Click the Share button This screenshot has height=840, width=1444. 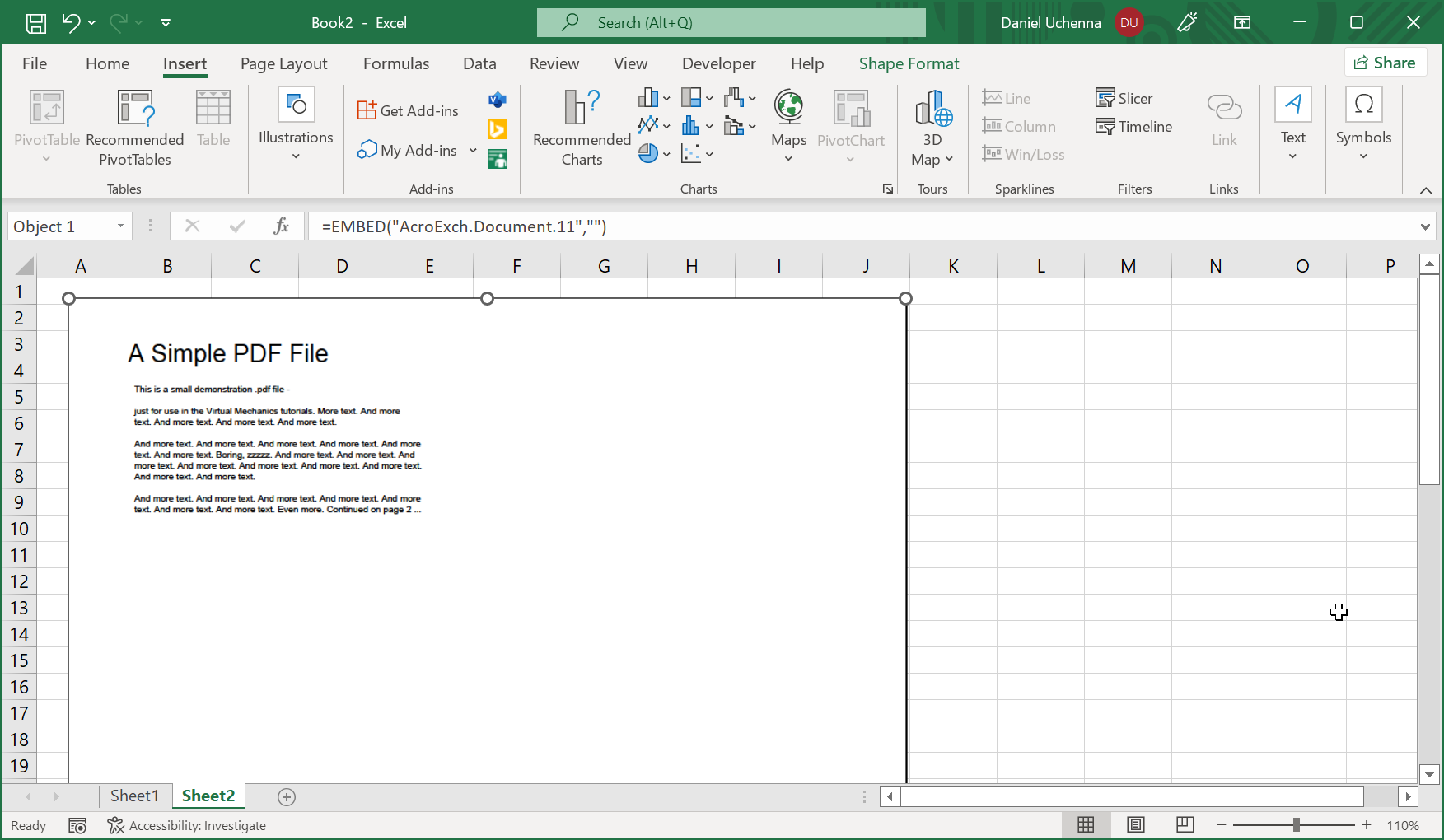coord(1385,63)
